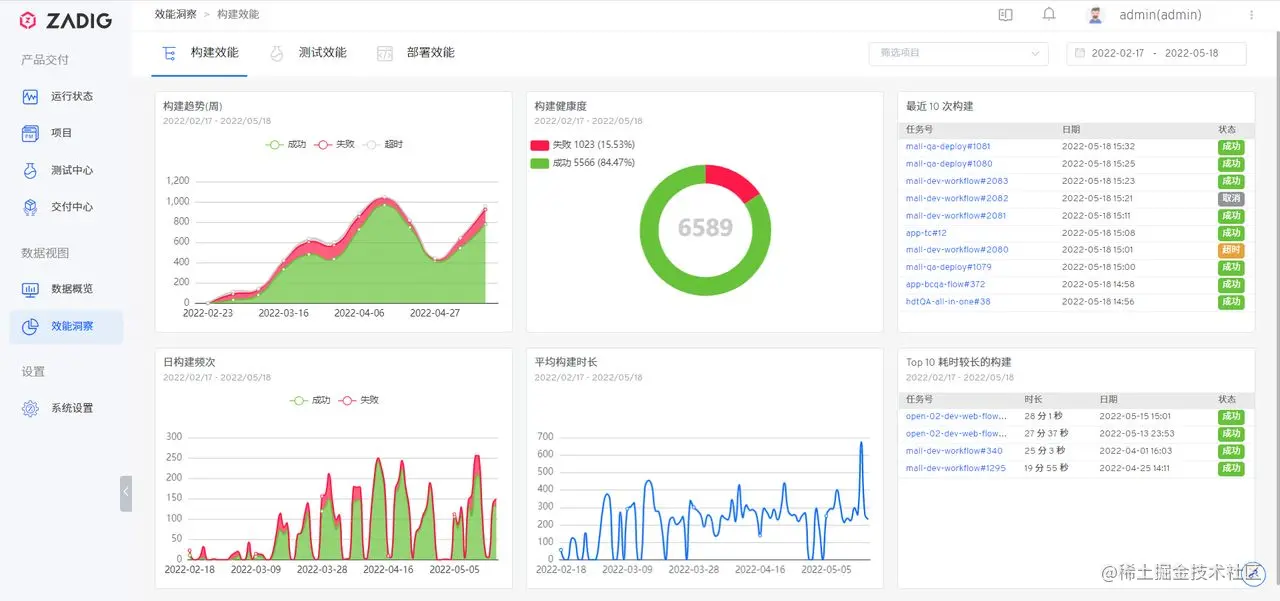Open build with duration 27 分 37 秒
This screenshot has height=601, width=1280.
point(956,433)
